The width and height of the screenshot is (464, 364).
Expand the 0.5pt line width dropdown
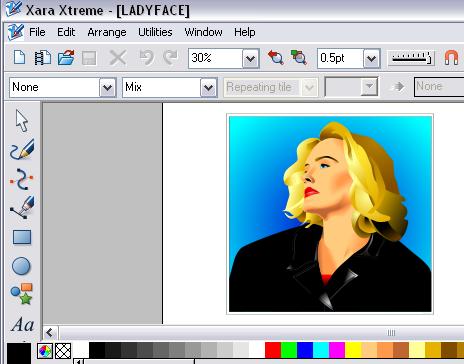point(372,59)
